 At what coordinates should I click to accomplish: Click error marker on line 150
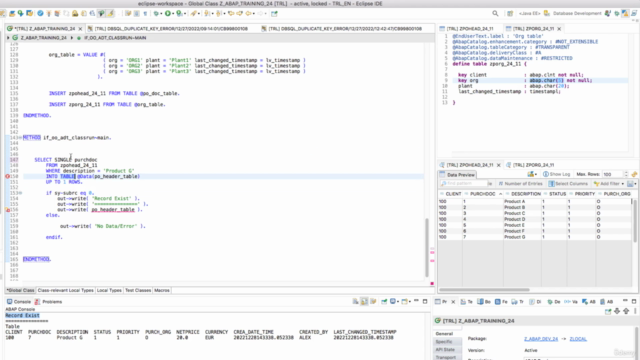point(7,176)
